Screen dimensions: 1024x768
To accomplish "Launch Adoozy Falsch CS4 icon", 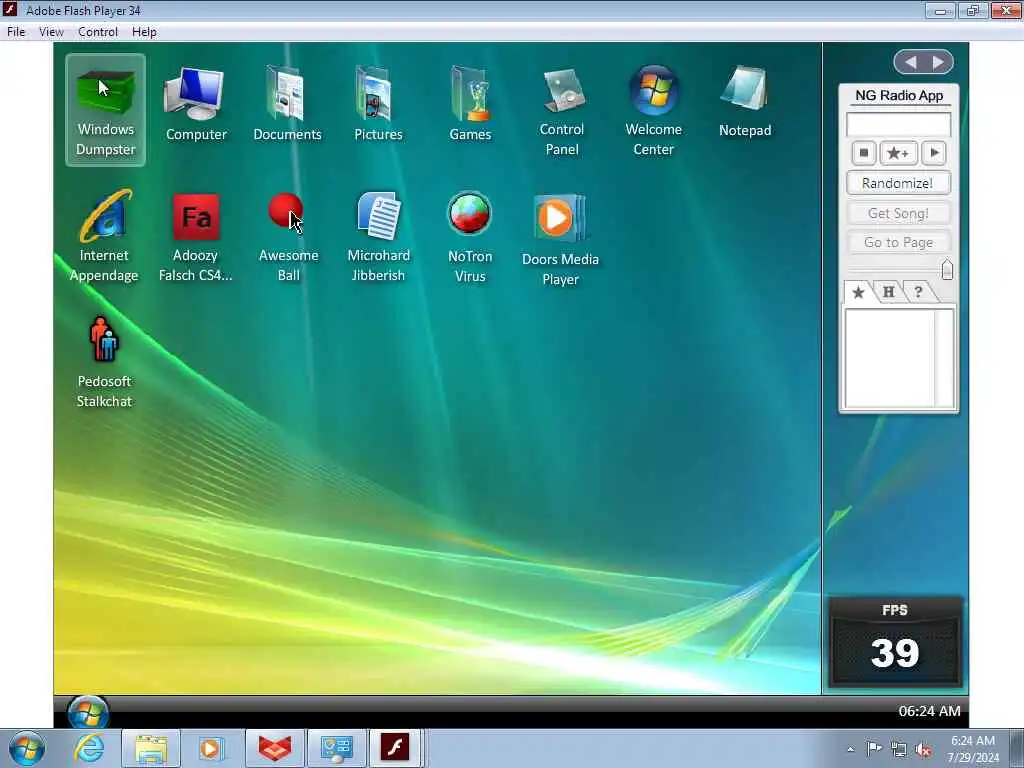I will tap(195, 236).
